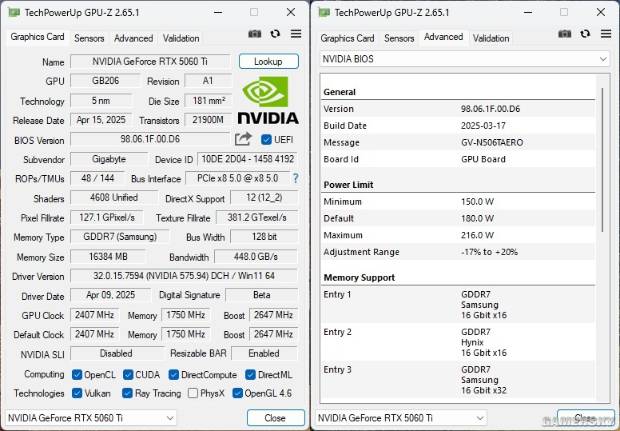Click the Lookup button

(x=268, y=62)
